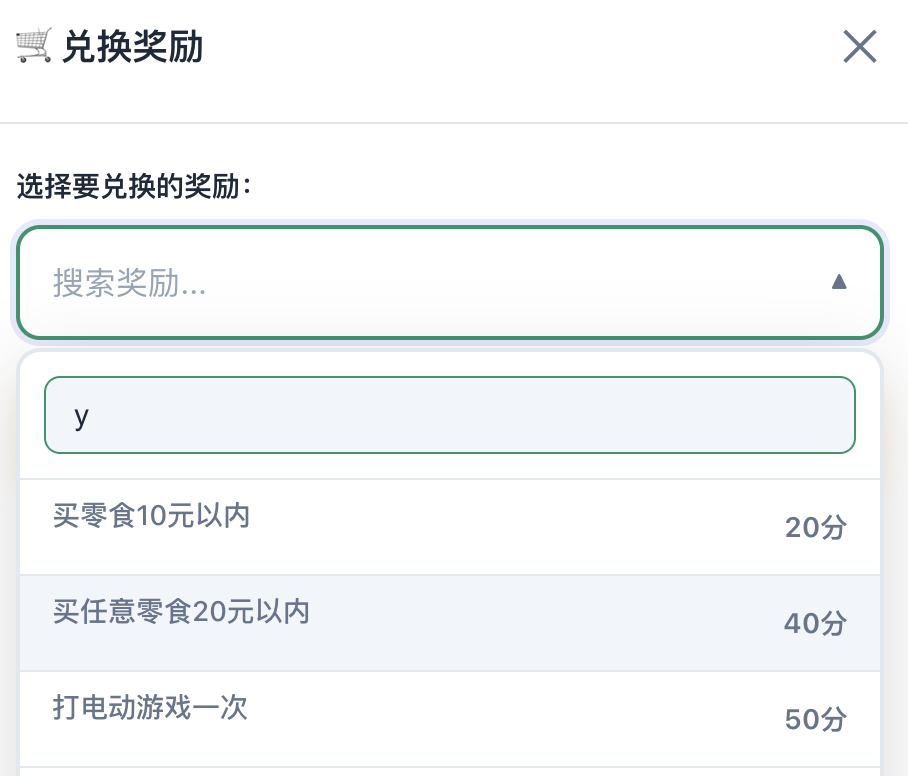This screenshot has height=776, width=908.
Task: Click the typed letter y in filter
Action: click(82, 416)
